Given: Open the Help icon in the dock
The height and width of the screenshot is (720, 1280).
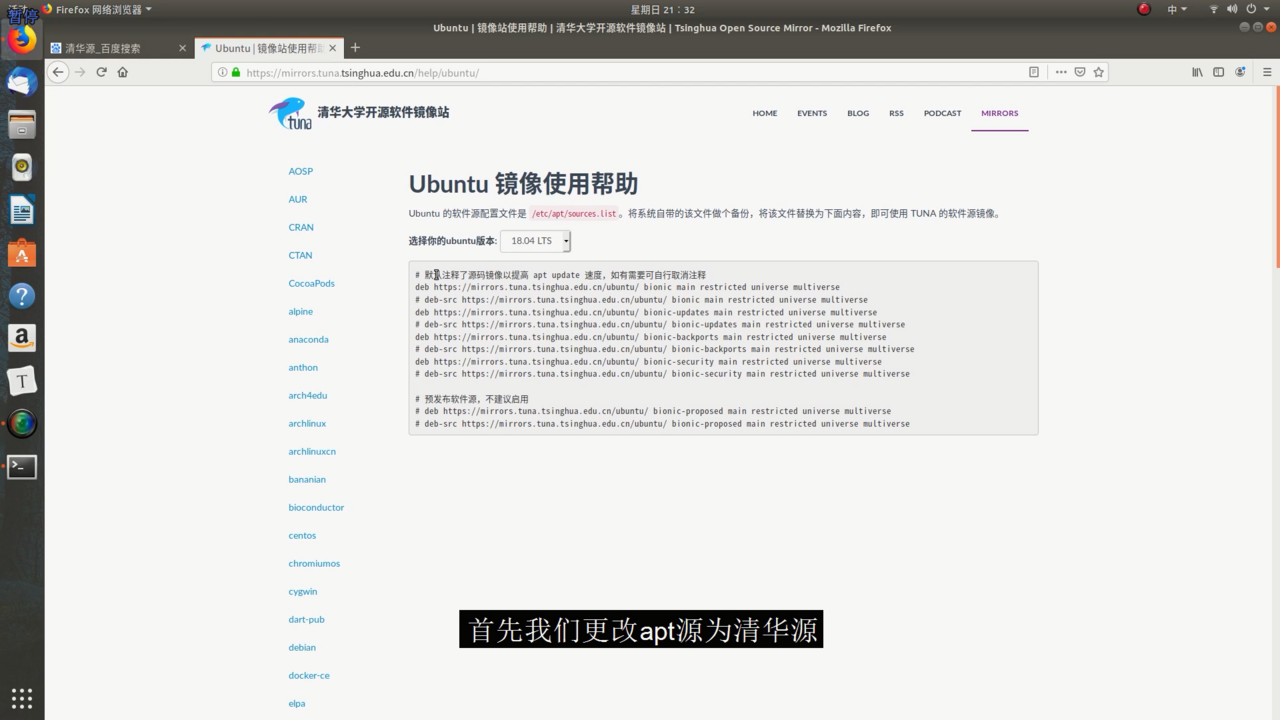Looking at the screenshot, I should [x=22, y=296].
